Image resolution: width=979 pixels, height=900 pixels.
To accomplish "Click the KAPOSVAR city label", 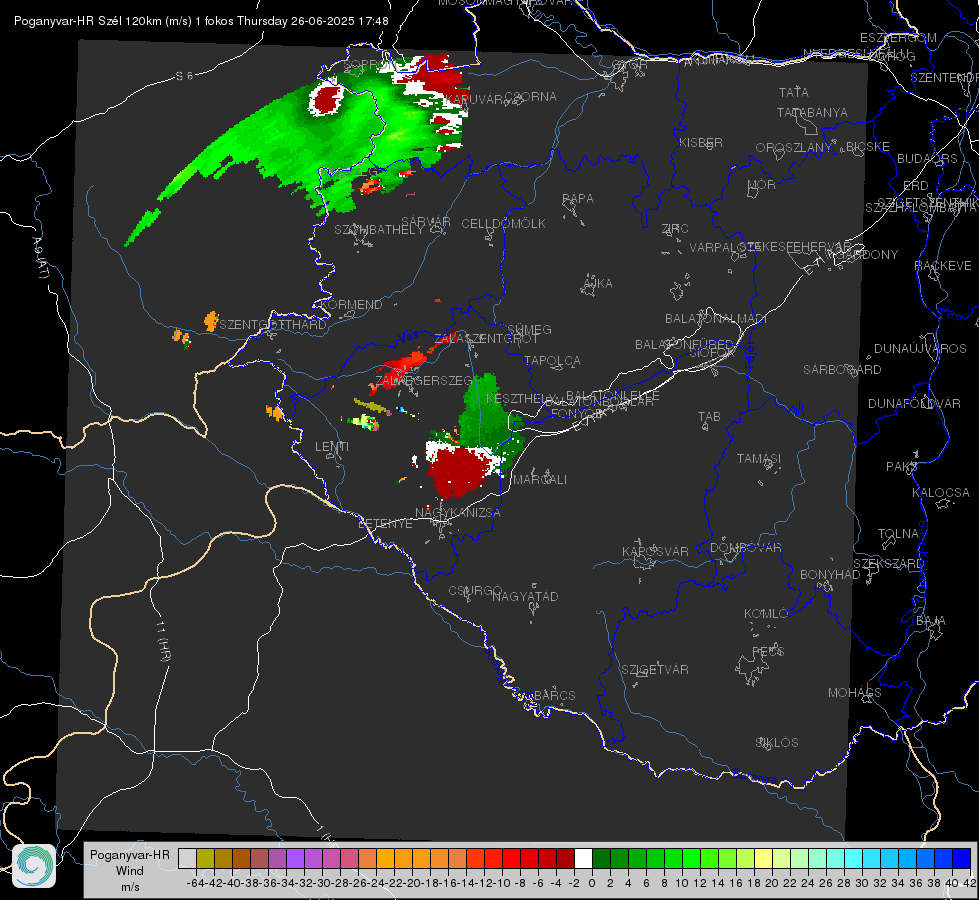I will click(656, 551).
